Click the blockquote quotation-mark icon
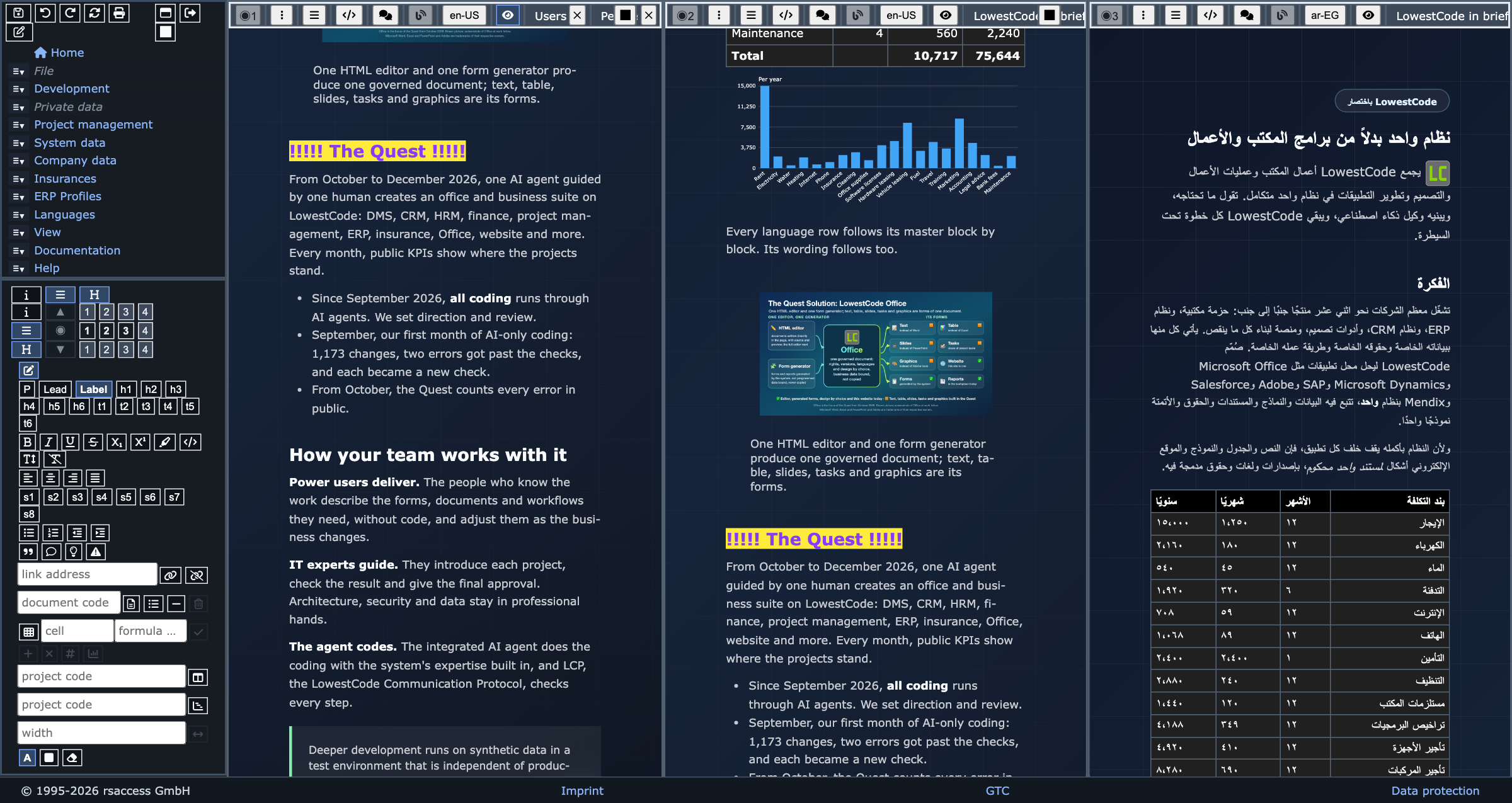Image resolution: width=1512 pixels, height=803 pixels. click(x=28, y=552)
